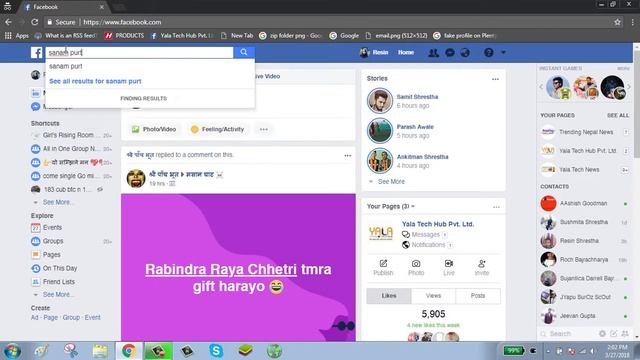Click Home in top navigation

406,53
